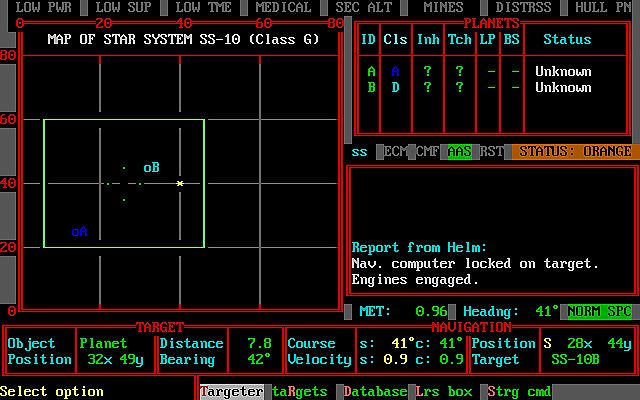Click the LOW PWR alert indicator
Image resolution: width=640 pixels, height=400 pixels.
[x=44, y=7]
